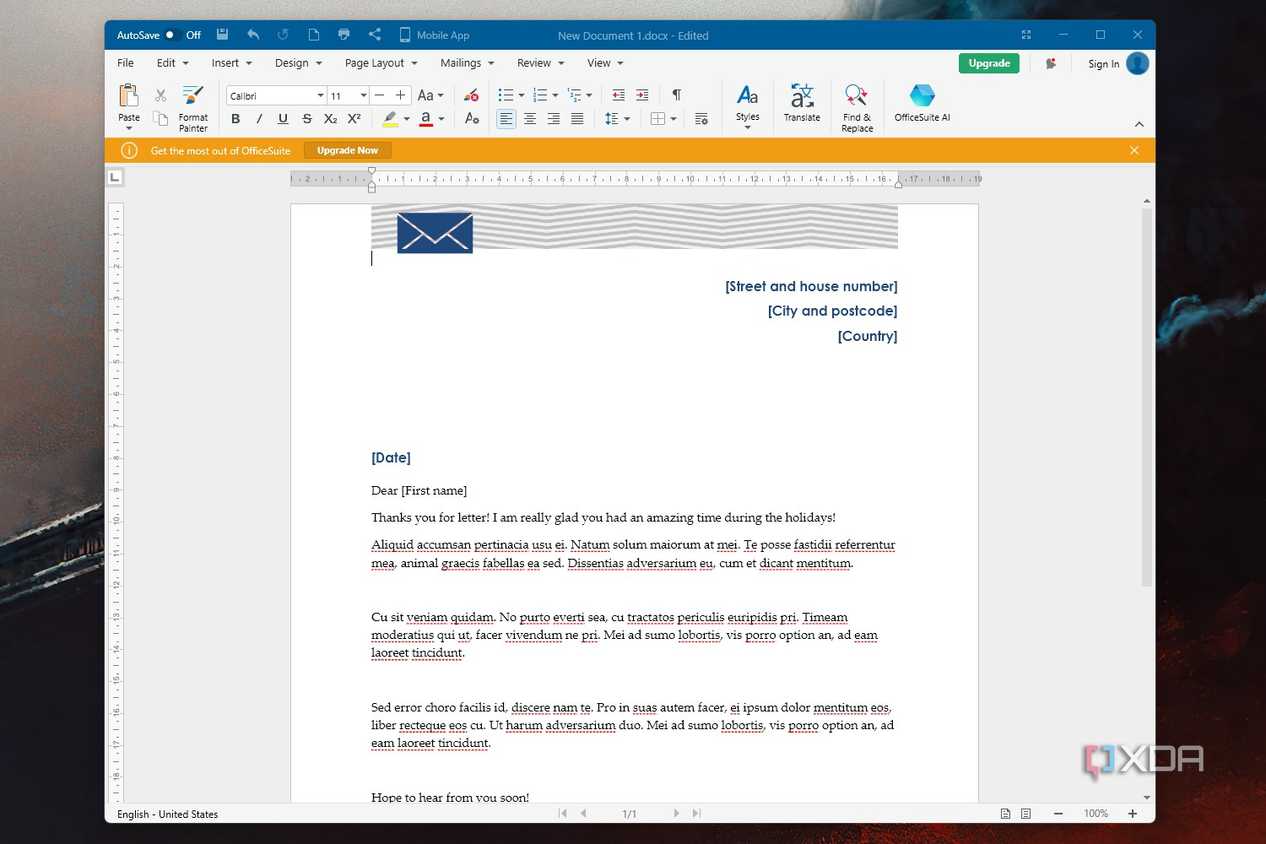
Task: Open the Review menu
Action: 540,63
